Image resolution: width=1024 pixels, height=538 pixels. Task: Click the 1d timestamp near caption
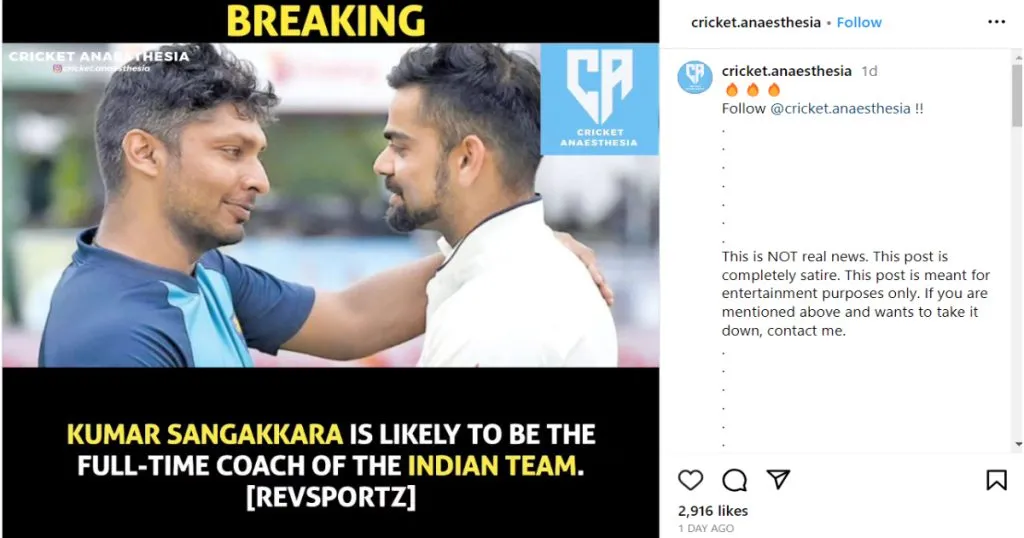(869, 71)
